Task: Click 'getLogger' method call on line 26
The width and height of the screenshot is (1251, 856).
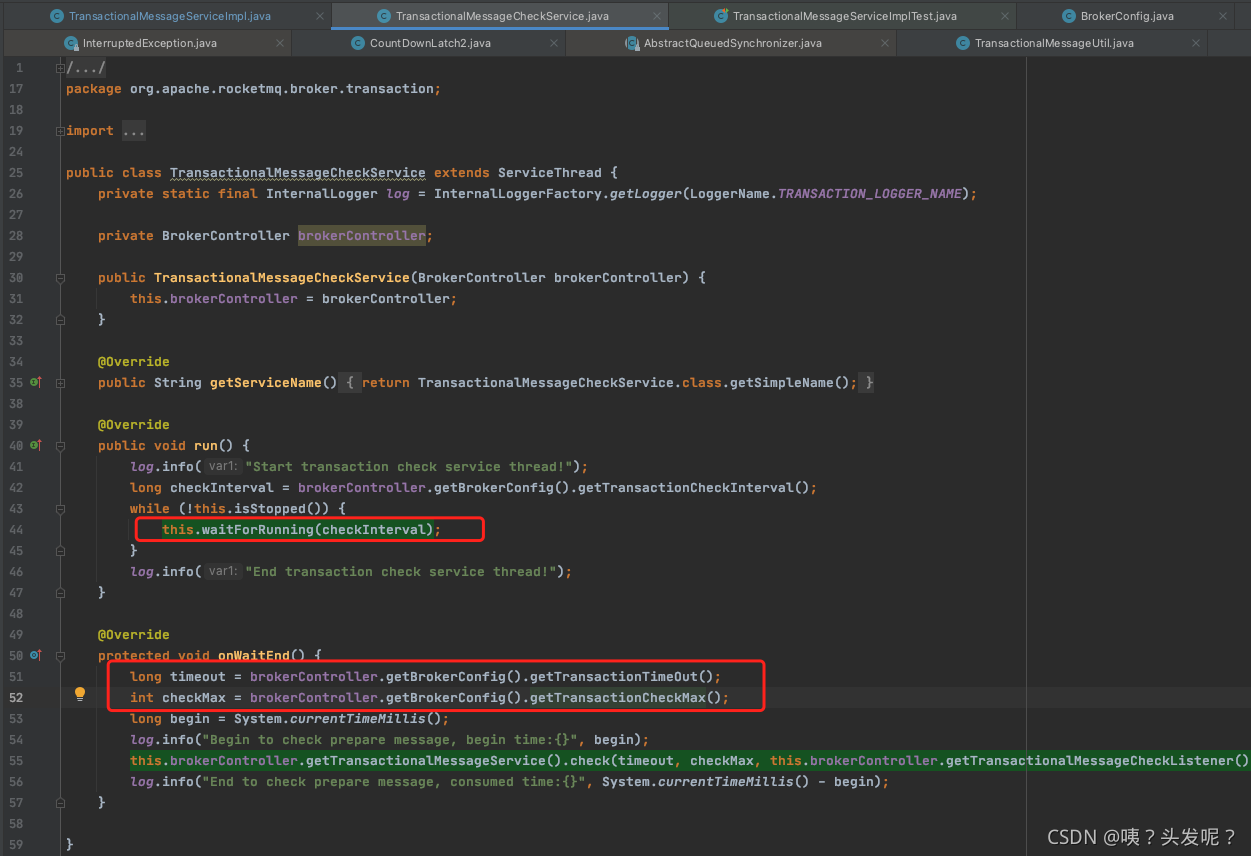Action: point(646,193)
